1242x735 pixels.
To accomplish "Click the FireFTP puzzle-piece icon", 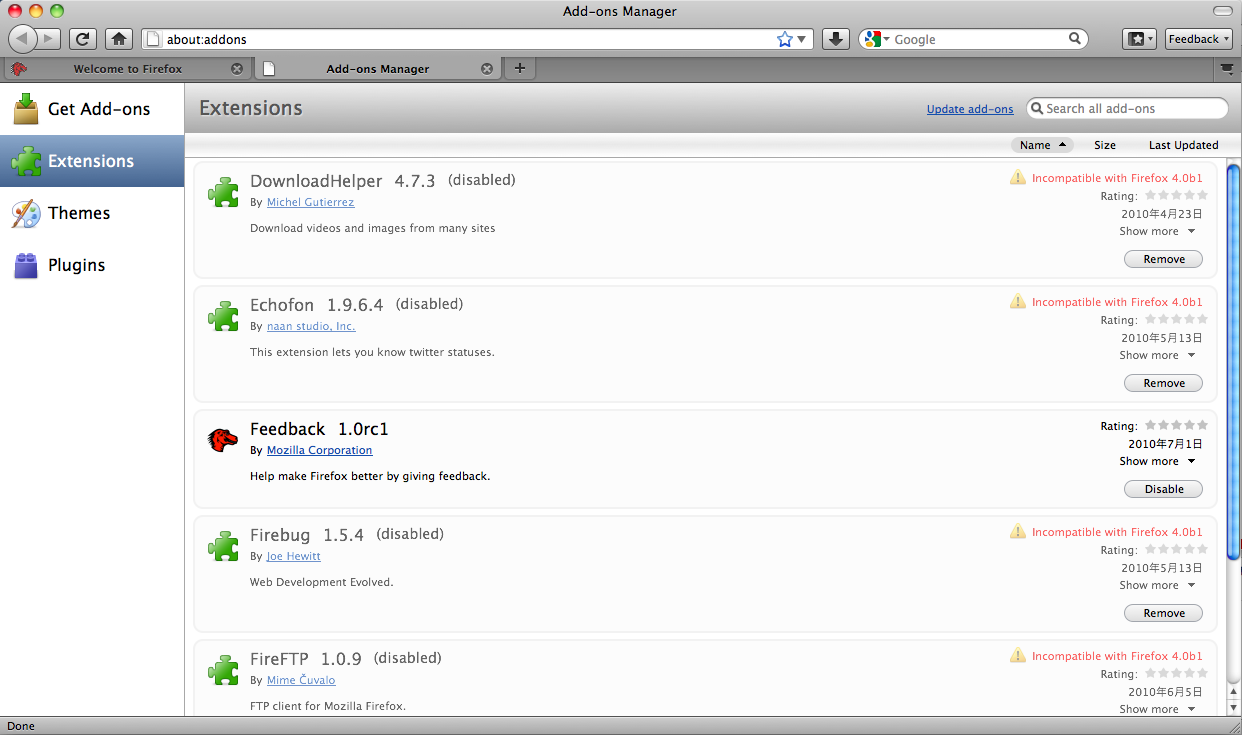I will click(223, 670).
